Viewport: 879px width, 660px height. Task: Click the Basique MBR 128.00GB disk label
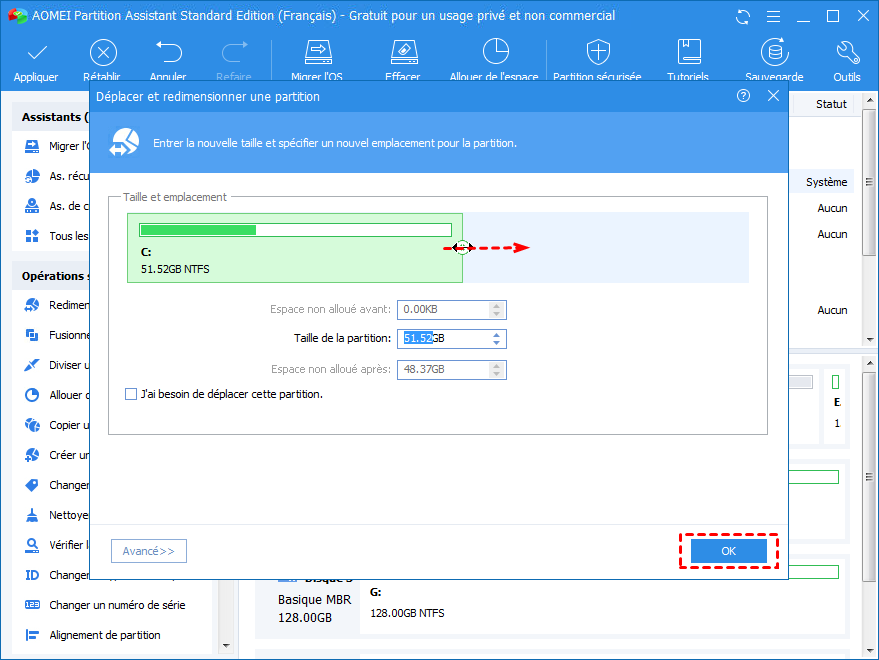point(314,608)
